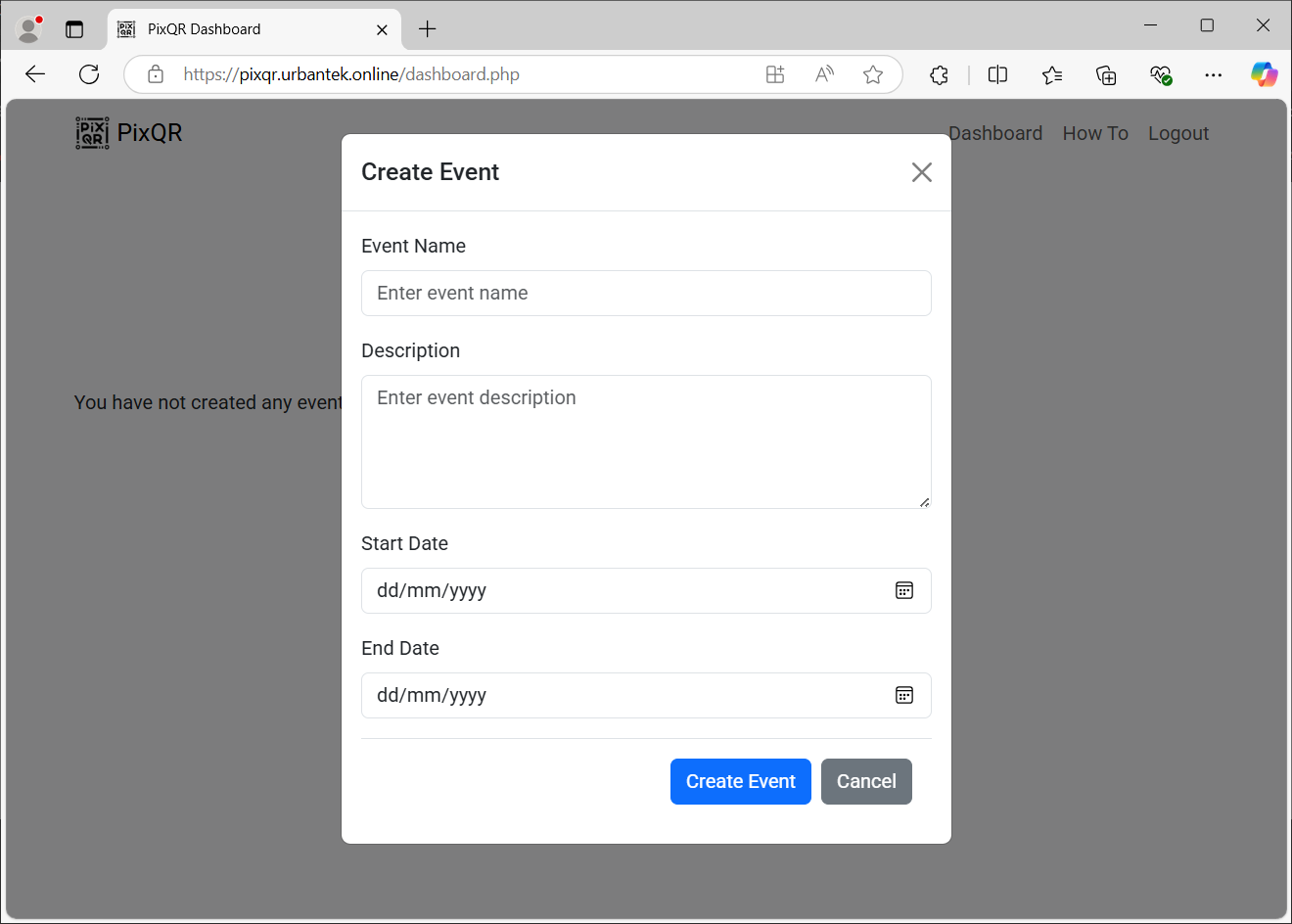Open Copilot from the browser toolbar
This screenshot has width=1292, height=924.
(1265, 74)
